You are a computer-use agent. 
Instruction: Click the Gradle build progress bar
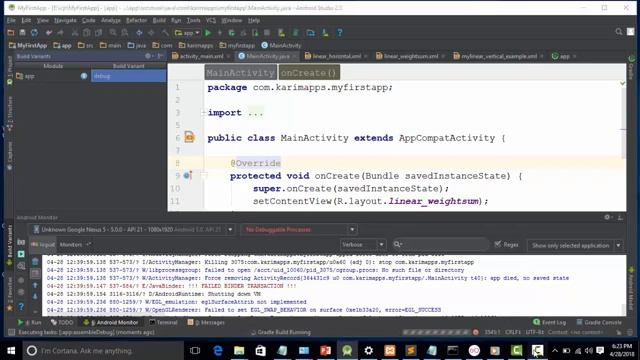436,333
